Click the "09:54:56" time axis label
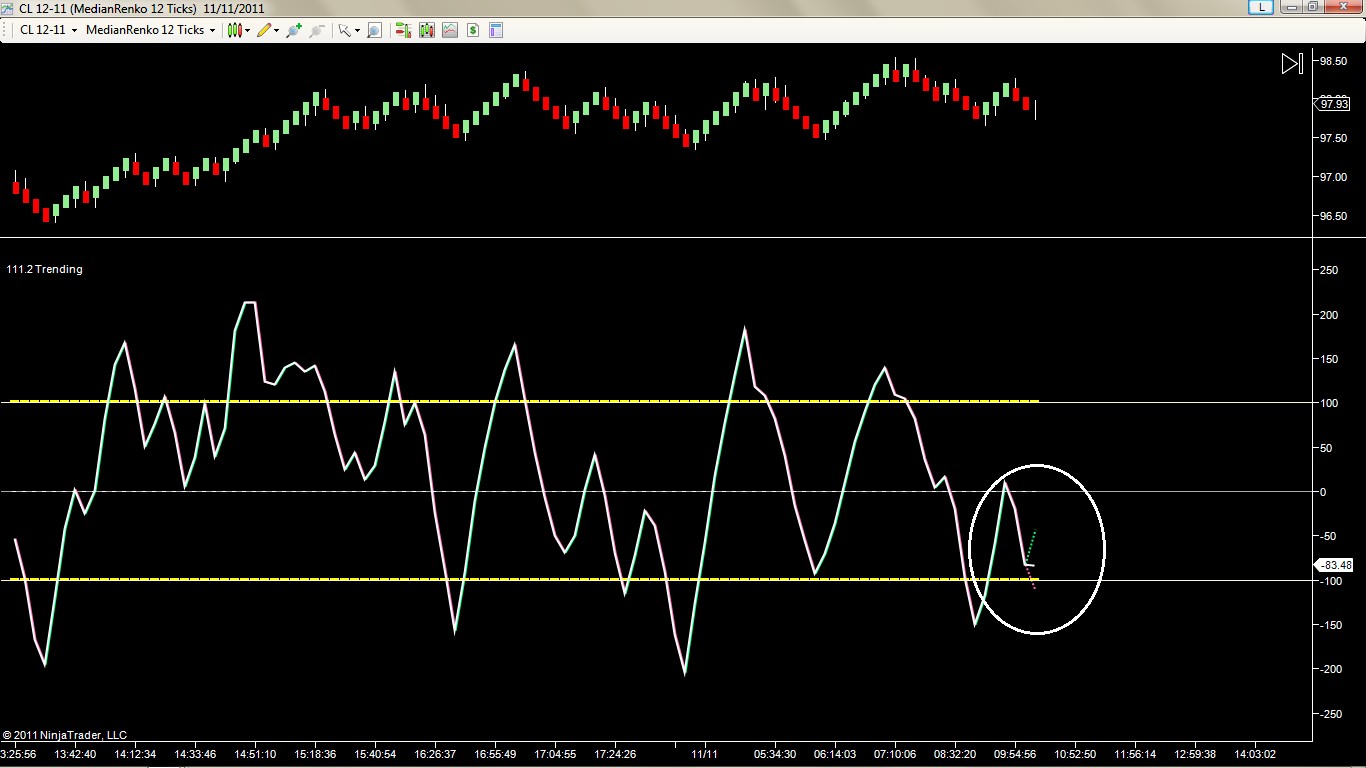Viewport: 1366px width, 768px height. [x=1015, y=754]
